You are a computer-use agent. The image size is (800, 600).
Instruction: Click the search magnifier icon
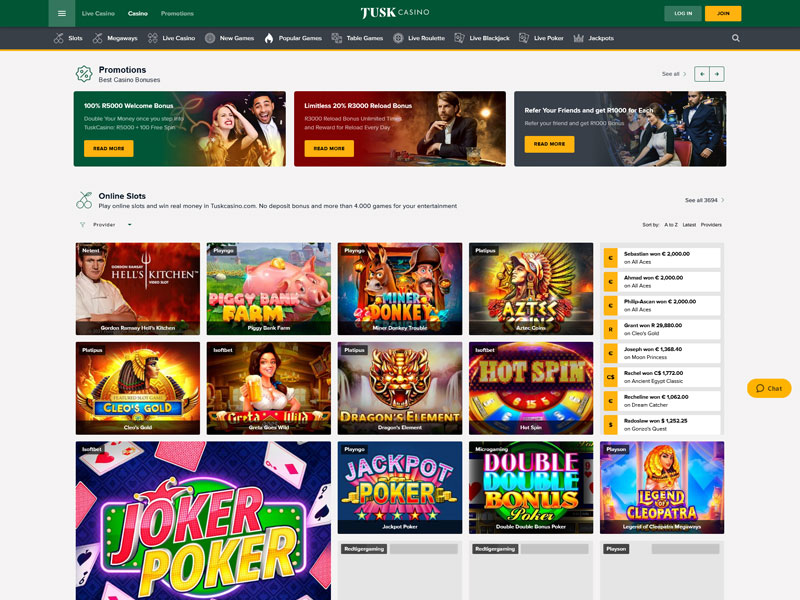735,38
